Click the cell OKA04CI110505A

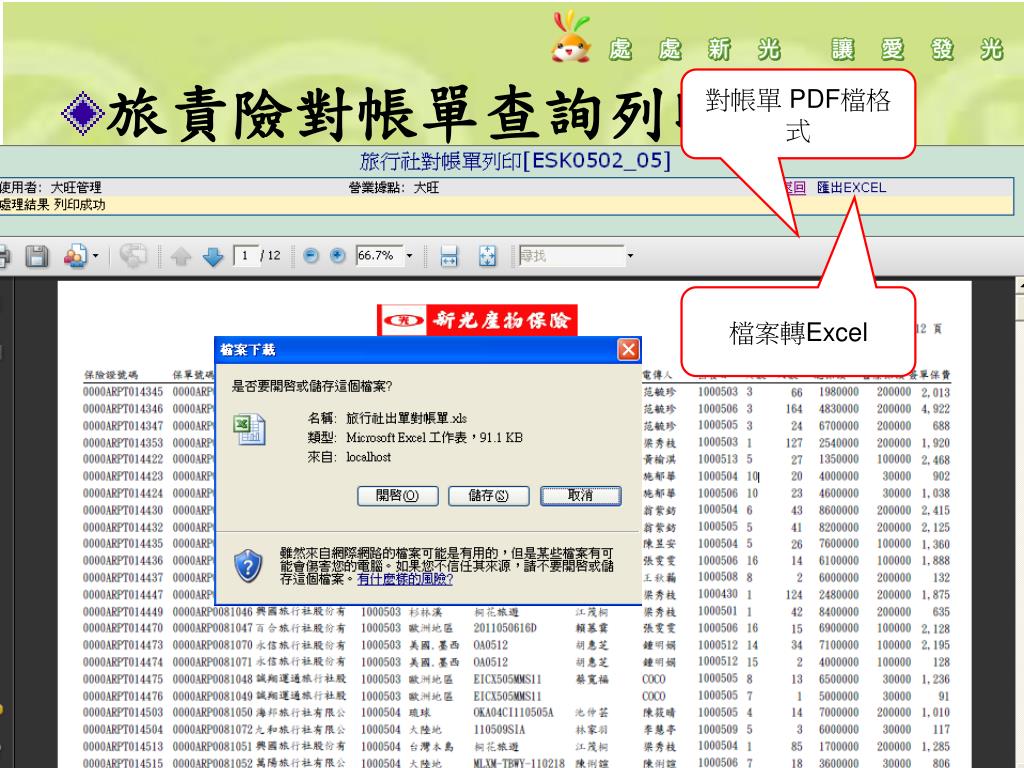coord(513,712)
